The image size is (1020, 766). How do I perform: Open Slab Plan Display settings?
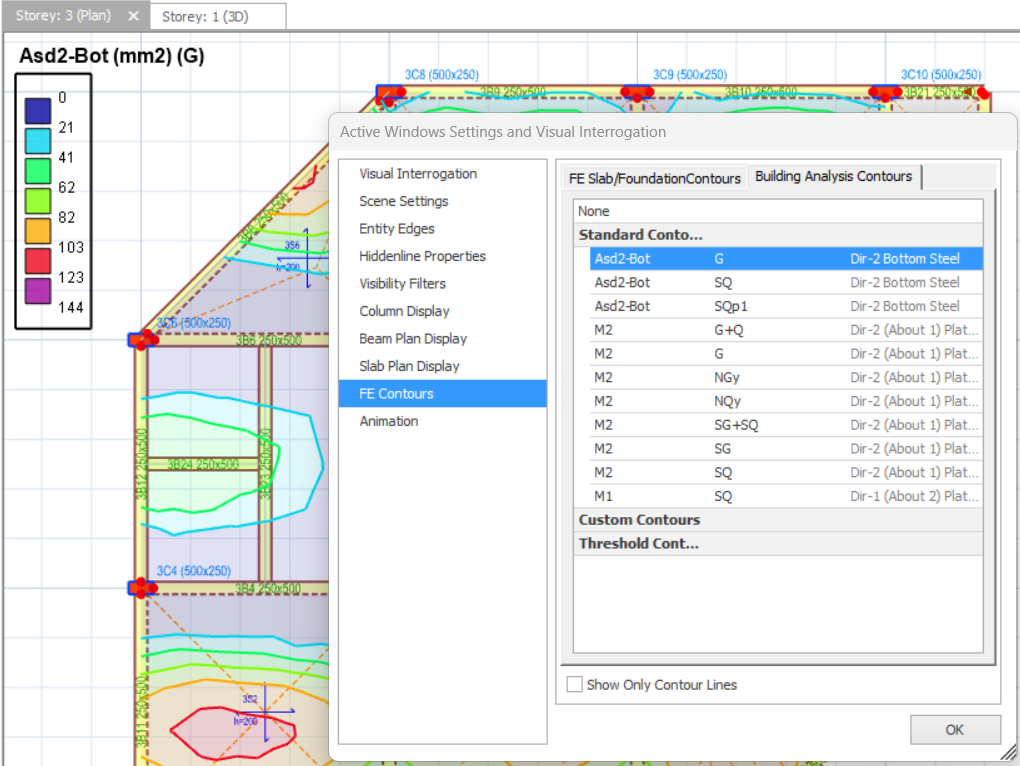pos(409,366)
